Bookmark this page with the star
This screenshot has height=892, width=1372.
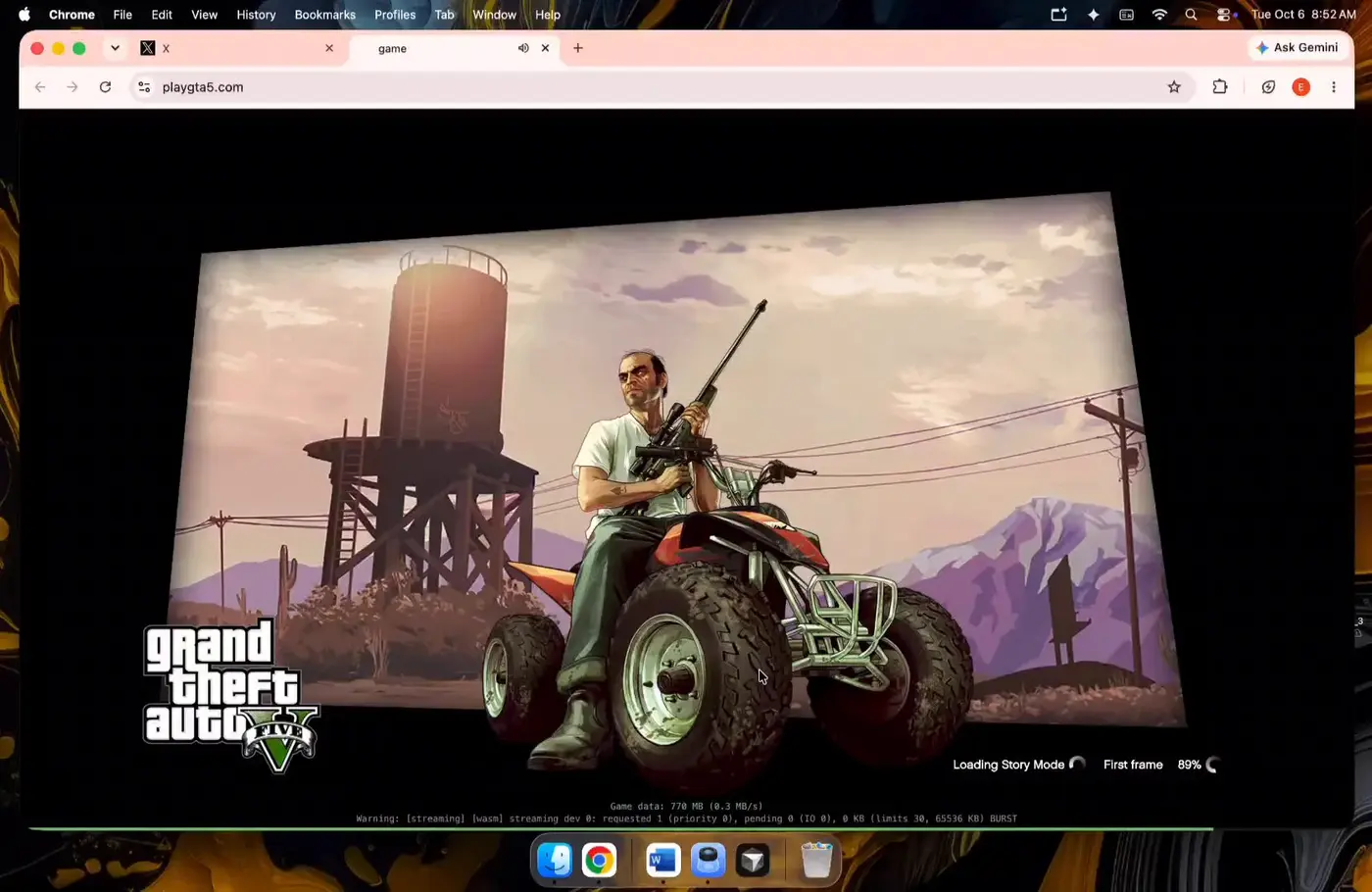click(x=1174, y=87)
